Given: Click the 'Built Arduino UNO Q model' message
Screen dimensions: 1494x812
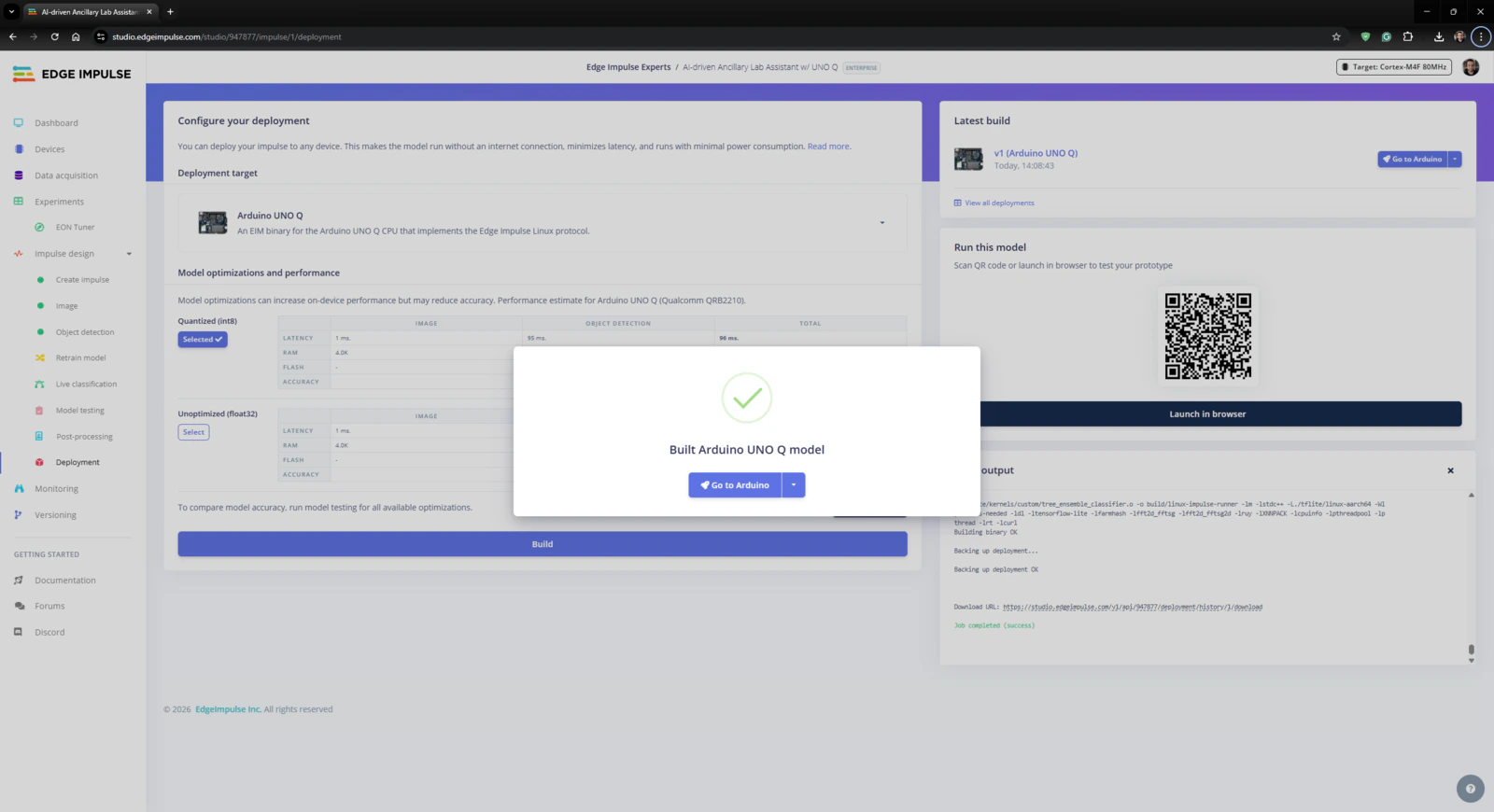Looking at the screenshot, I should click(747, 450).
